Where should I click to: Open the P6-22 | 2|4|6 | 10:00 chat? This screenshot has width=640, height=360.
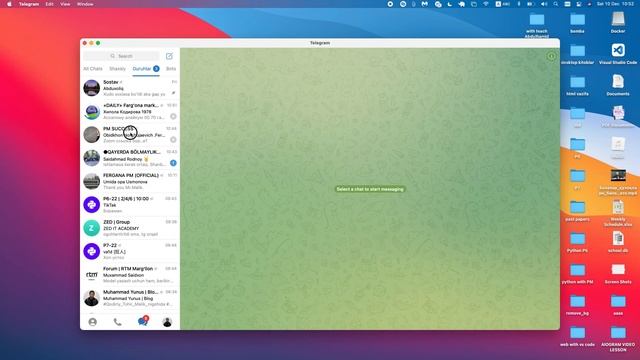click(130, 204)
